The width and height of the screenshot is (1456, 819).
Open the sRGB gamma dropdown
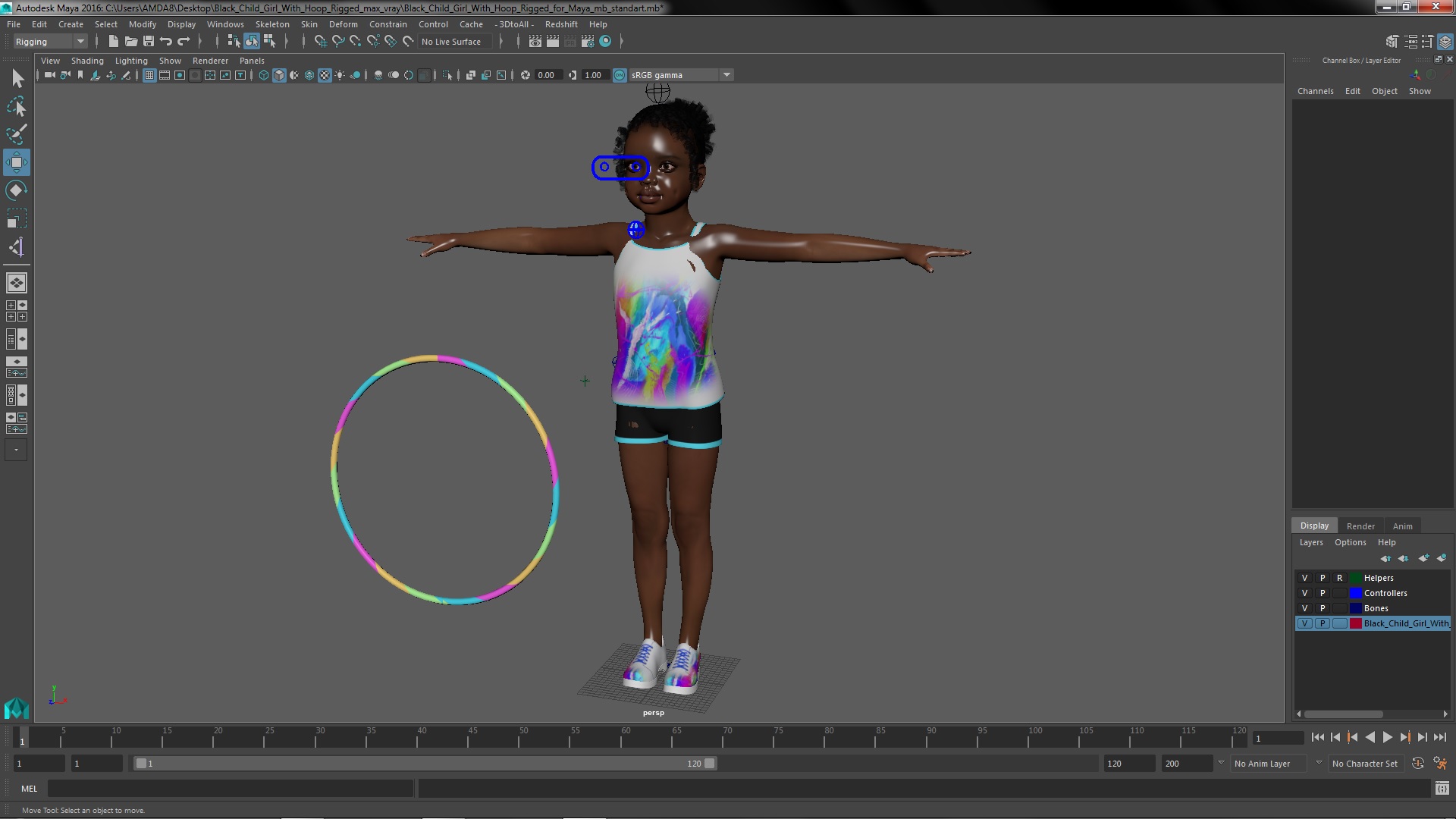pyautogui.click(x=681, y=75)
